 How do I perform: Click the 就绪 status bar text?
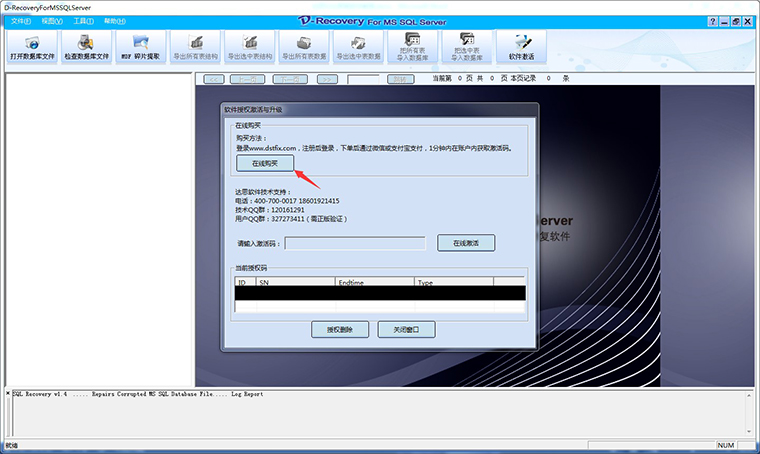tap(12, 445)
